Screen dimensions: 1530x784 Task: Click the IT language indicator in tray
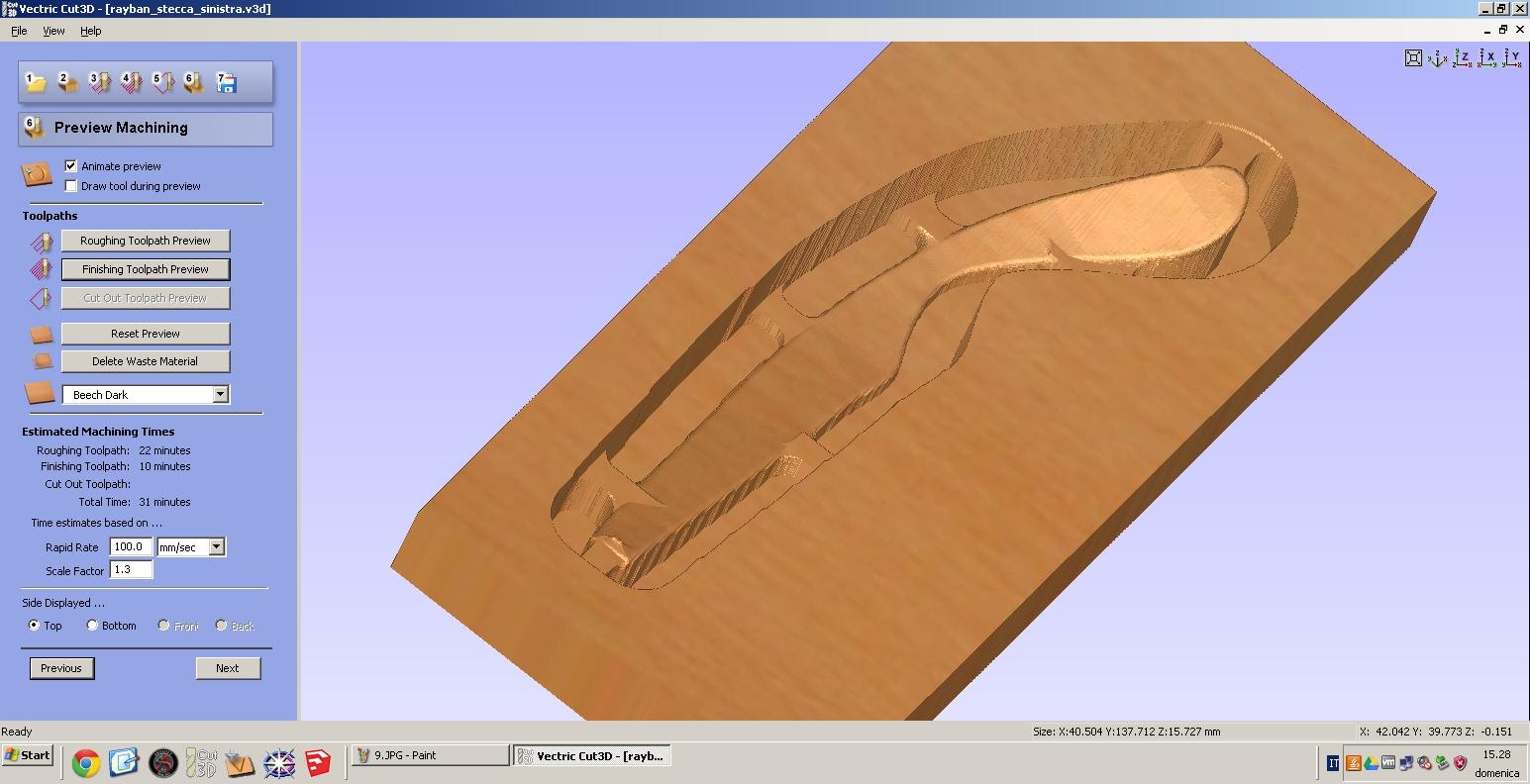click(x=1333, y=763)
